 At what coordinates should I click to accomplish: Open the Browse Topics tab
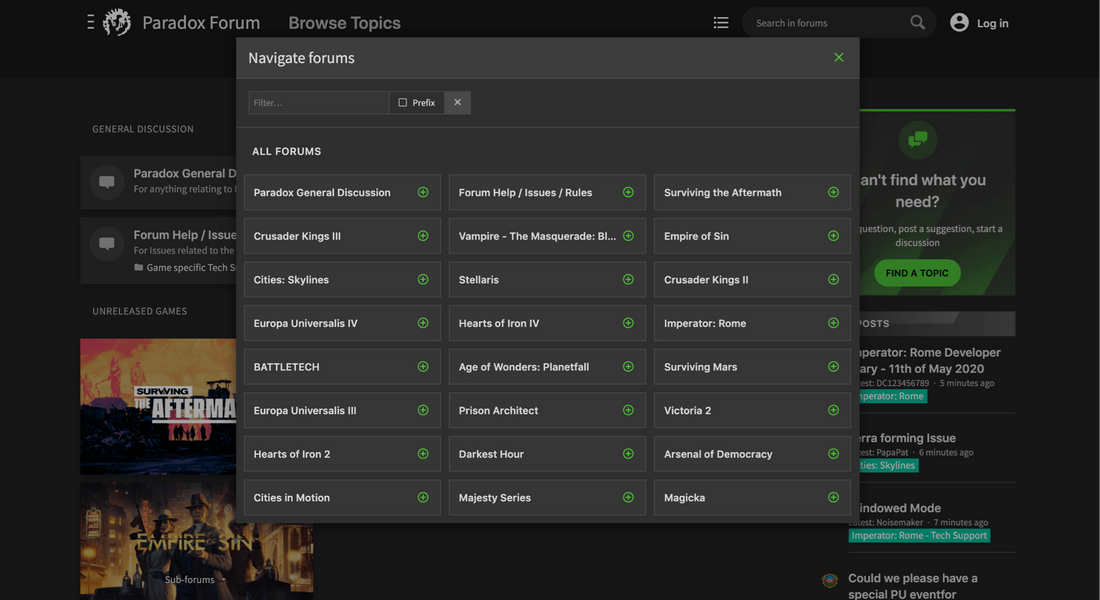click(x=344, y=23)
